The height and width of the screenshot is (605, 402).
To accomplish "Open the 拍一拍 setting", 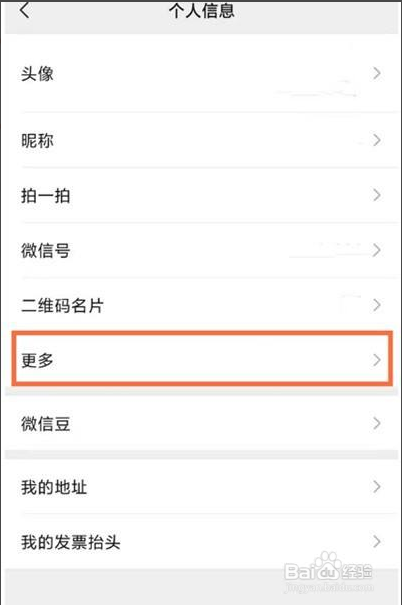I will tap(201, 195).
